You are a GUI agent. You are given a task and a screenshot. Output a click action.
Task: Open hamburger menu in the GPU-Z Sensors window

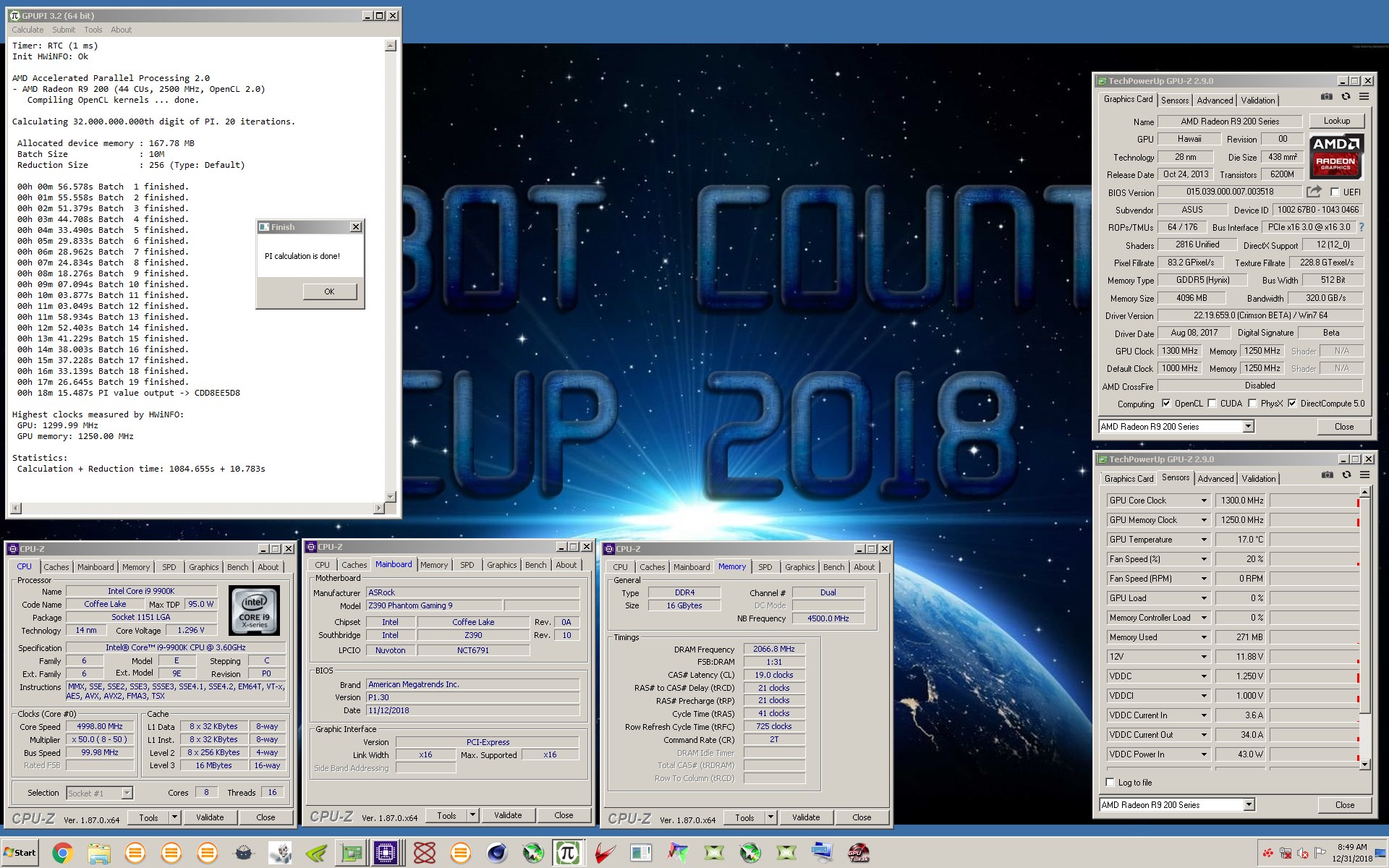[1364, 475]
